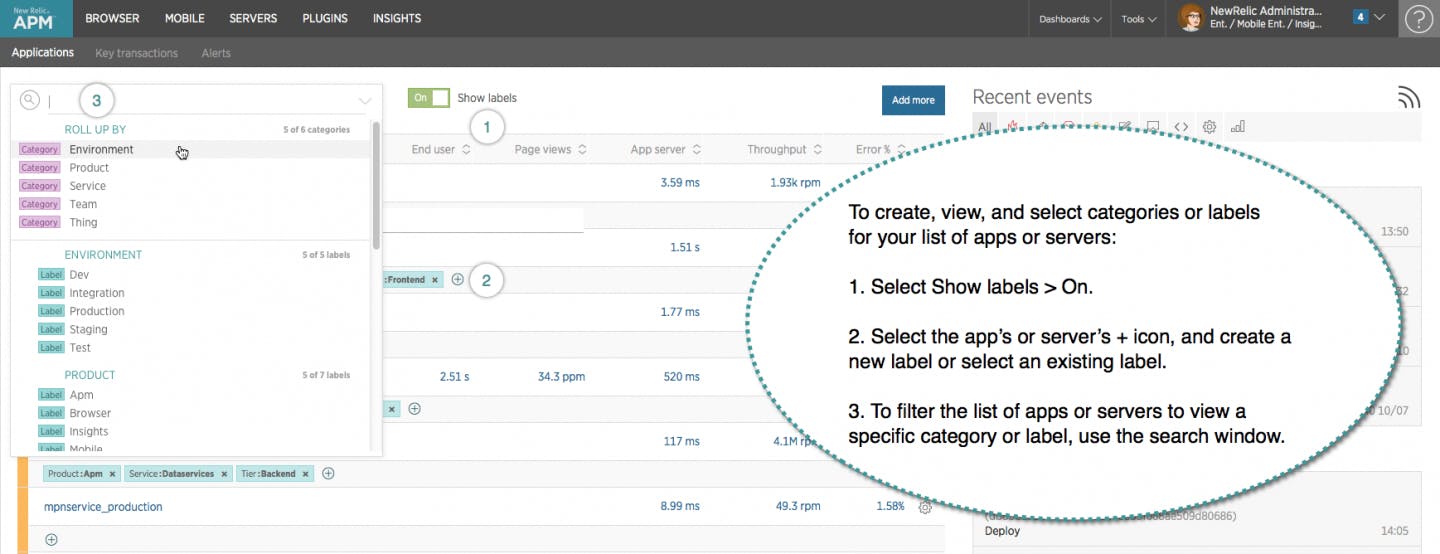Click the label list scrollbar

click(376, 185)
